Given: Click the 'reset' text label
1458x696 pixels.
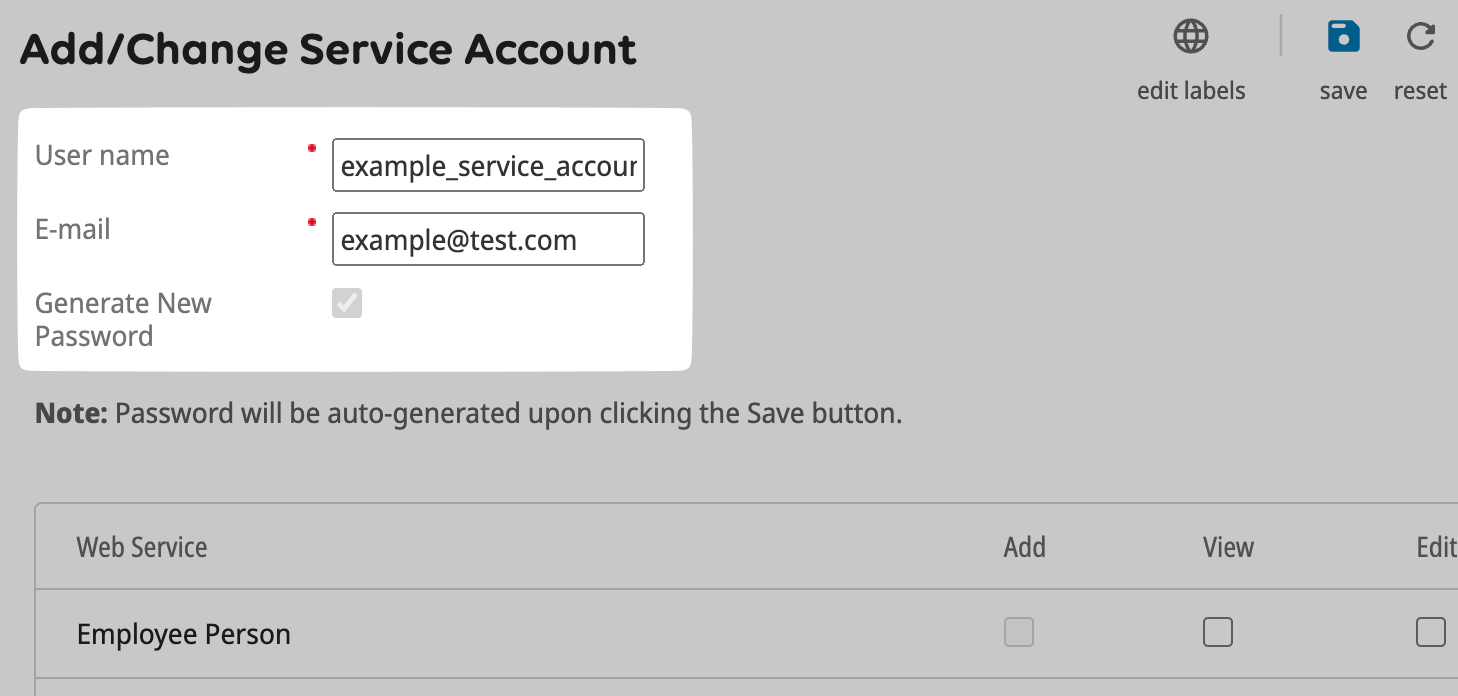Looking at the screenshot, I should click(1420, 91).
